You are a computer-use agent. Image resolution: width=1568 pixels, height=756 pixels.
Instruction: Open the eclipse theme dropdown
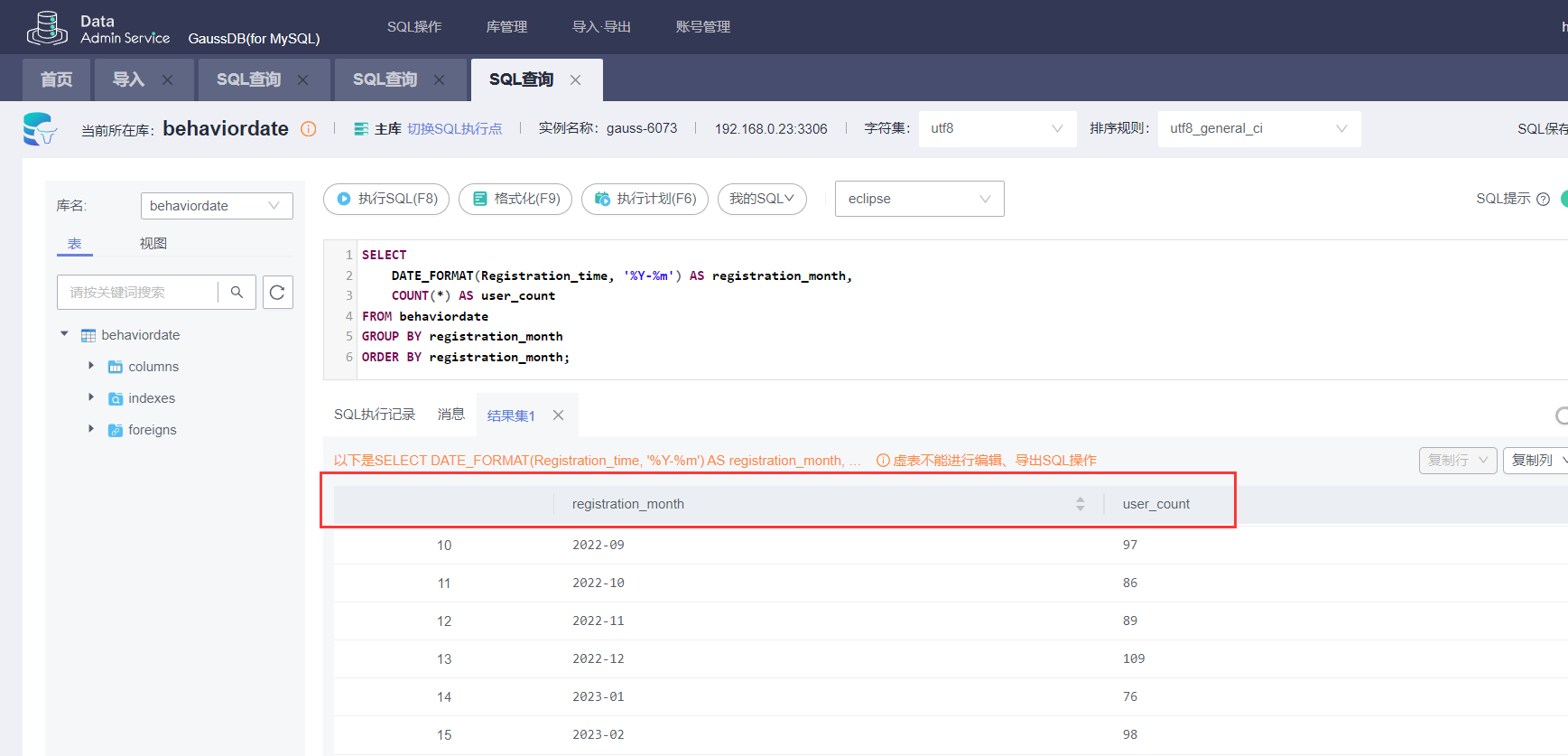(x=920, y=199)
